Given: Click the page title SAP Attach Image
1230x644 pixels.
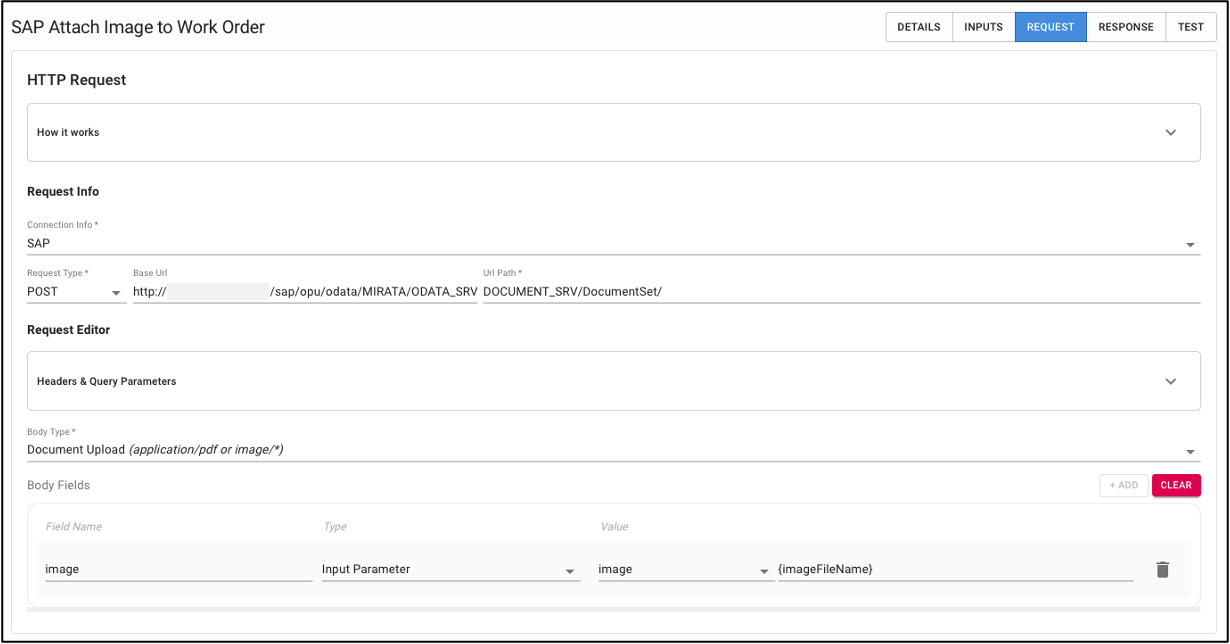Looking at the screenshot, I should 138,27.
